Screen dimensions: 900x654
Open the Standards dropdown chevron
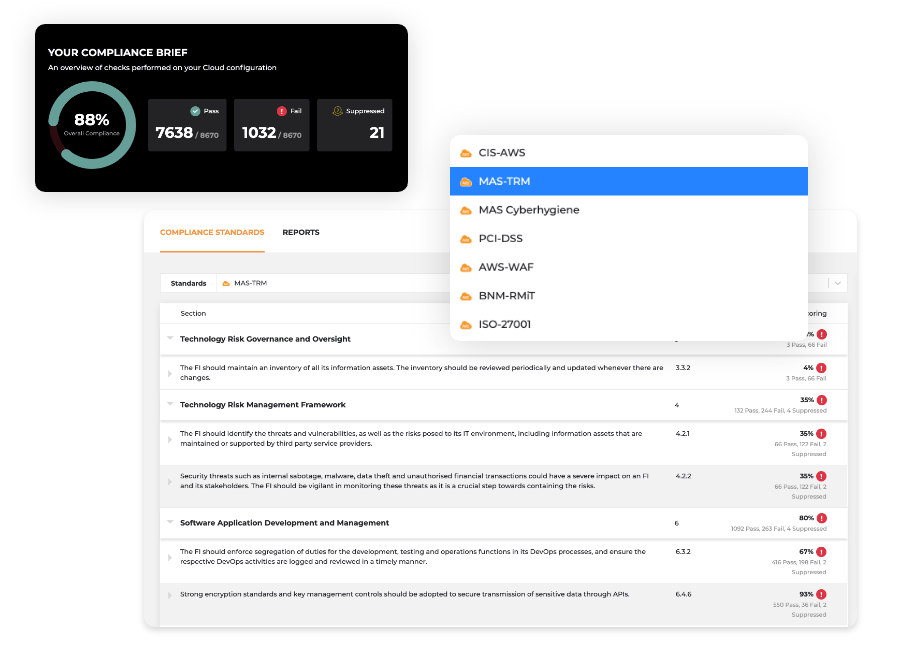pyautogui.click(x=837, y=283)
